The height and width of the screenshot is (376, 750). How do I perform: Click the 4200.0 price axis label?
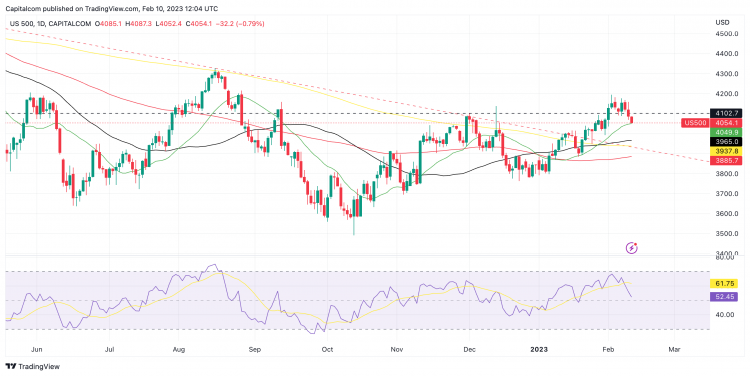click(728, 94)
